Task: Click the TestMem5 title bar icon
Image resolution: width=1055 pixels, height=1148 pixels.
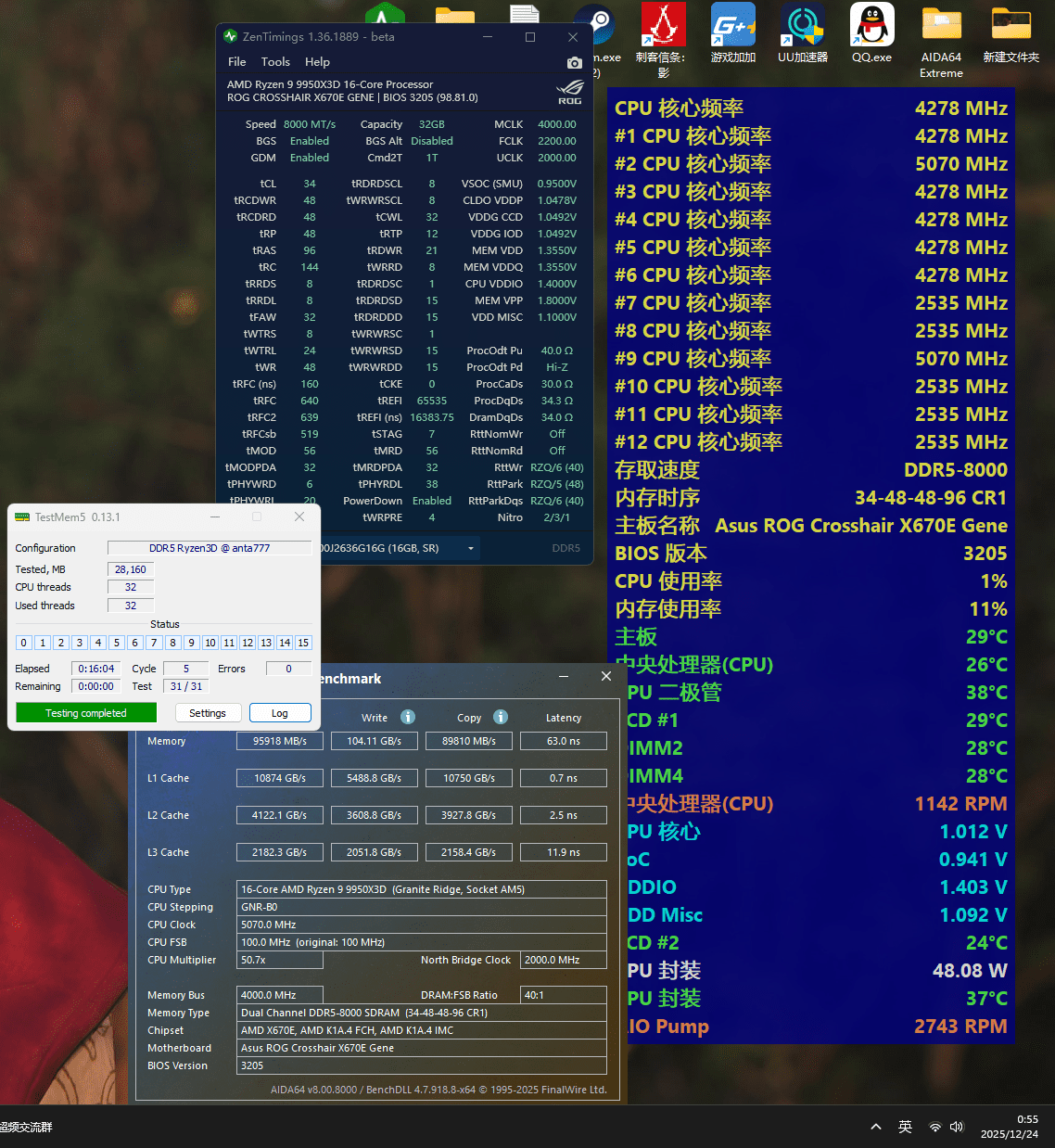Action: [22, 517]
